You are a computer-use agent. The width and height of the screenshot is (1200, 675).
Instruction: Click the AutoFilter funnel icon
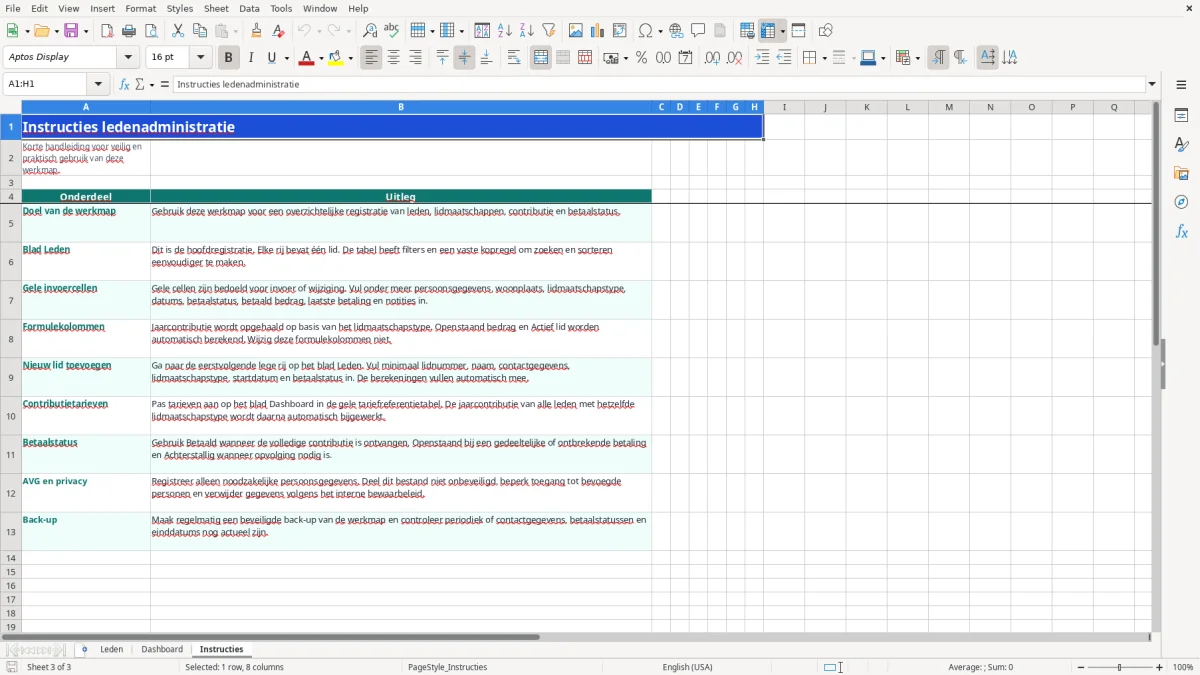click(548, 31)
